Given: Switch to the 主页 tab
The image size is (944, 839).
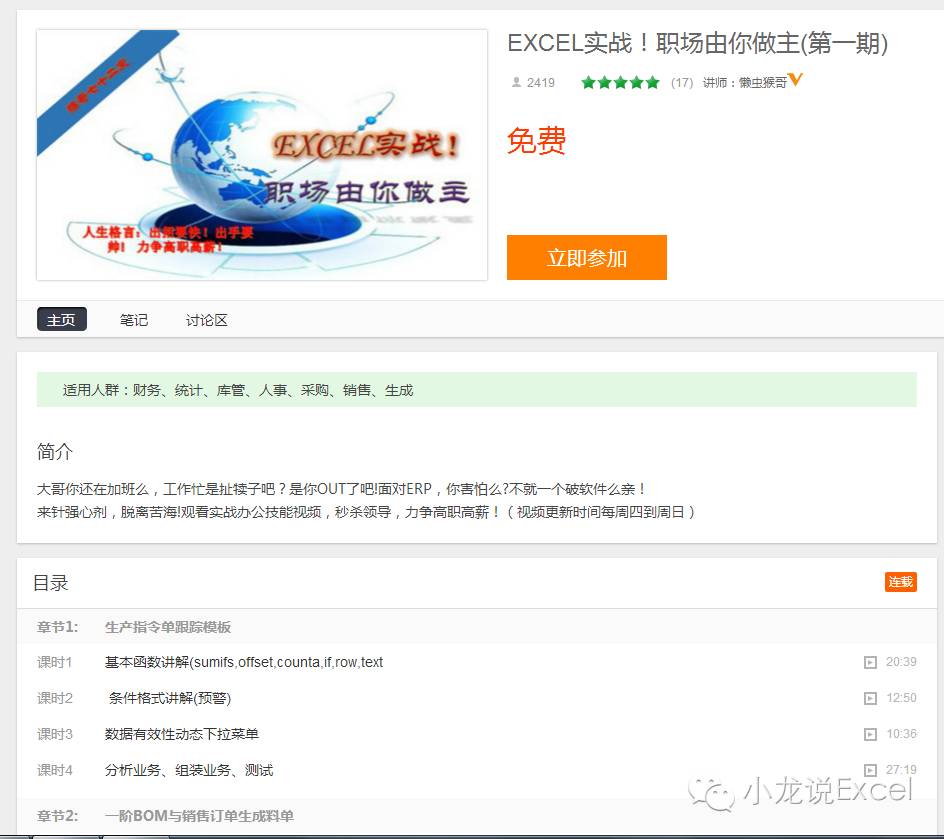Looking at the screenshot, I should coord(61,320).
